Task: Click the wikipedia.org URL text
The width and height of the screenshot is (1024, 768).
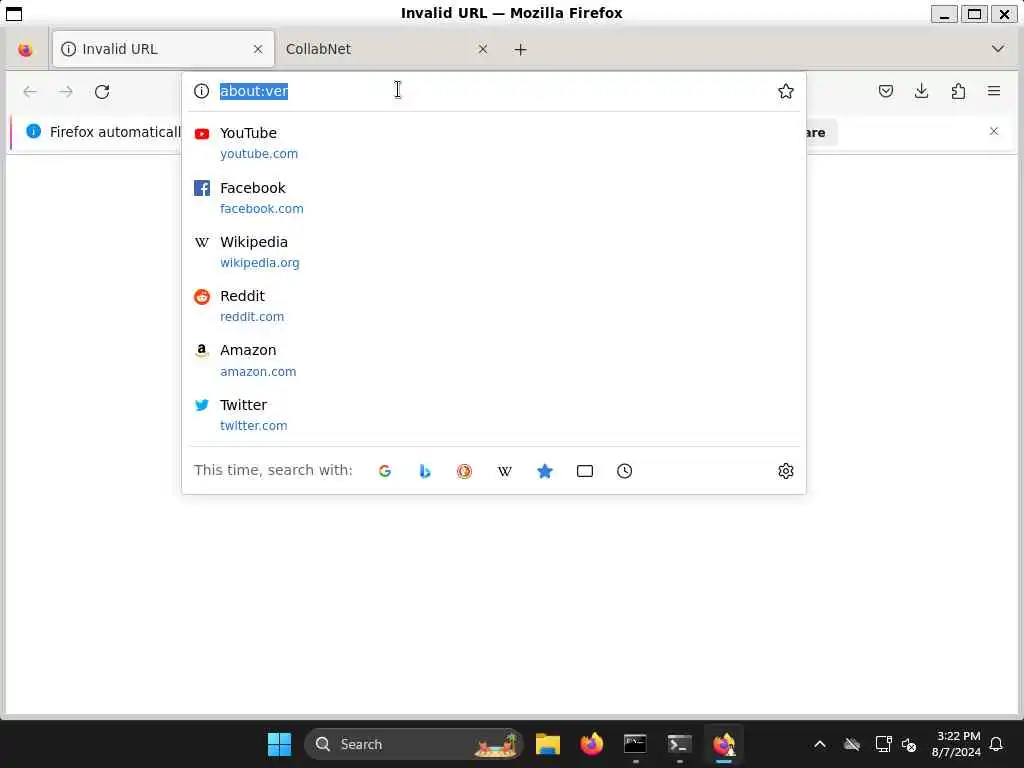Action: (x=260, y=263)
